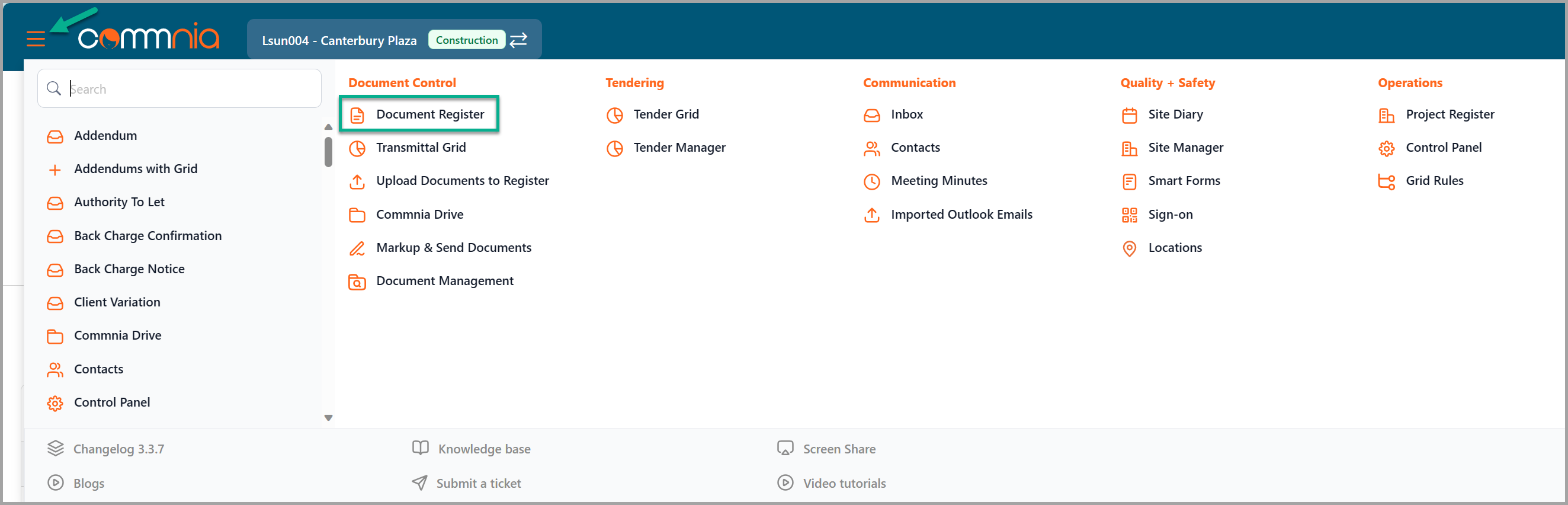Click the Meeting Minutes clock icon
Image resolution: width=1568 pixels, height=505 pixels.
[871, 181]
